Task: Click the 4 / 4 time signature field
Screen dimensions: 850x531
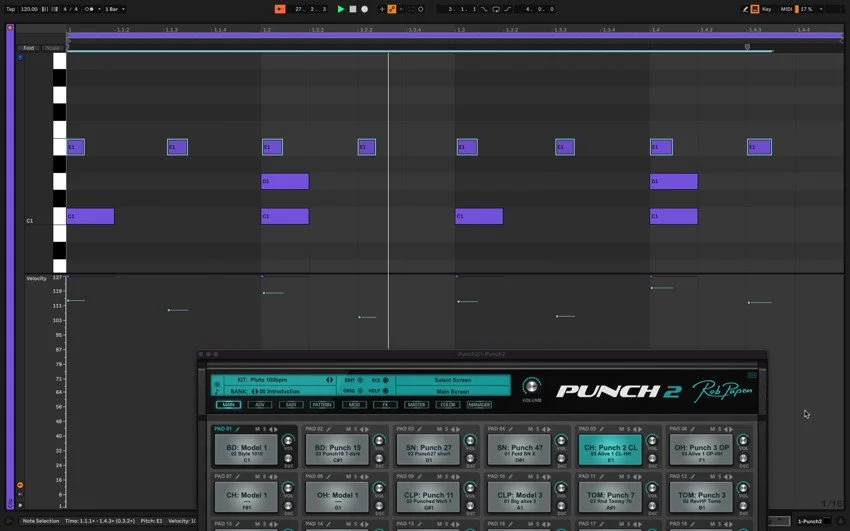Action: (x=70, y=9)
